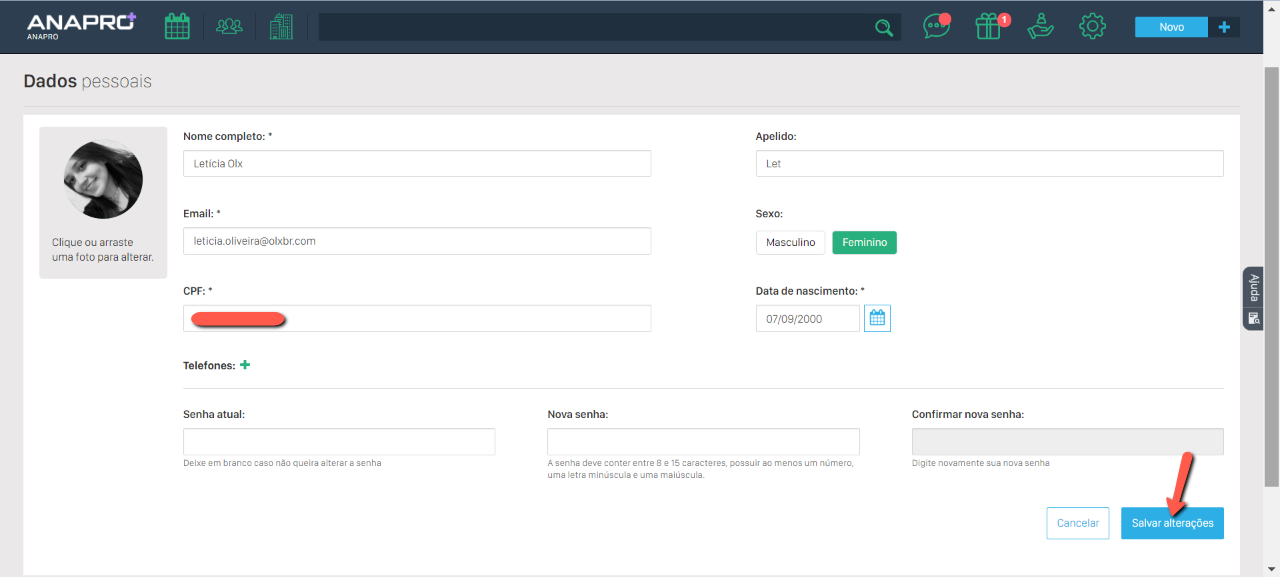Focus the Nome completo input field

pyautogui.click(x=417, y=164)
